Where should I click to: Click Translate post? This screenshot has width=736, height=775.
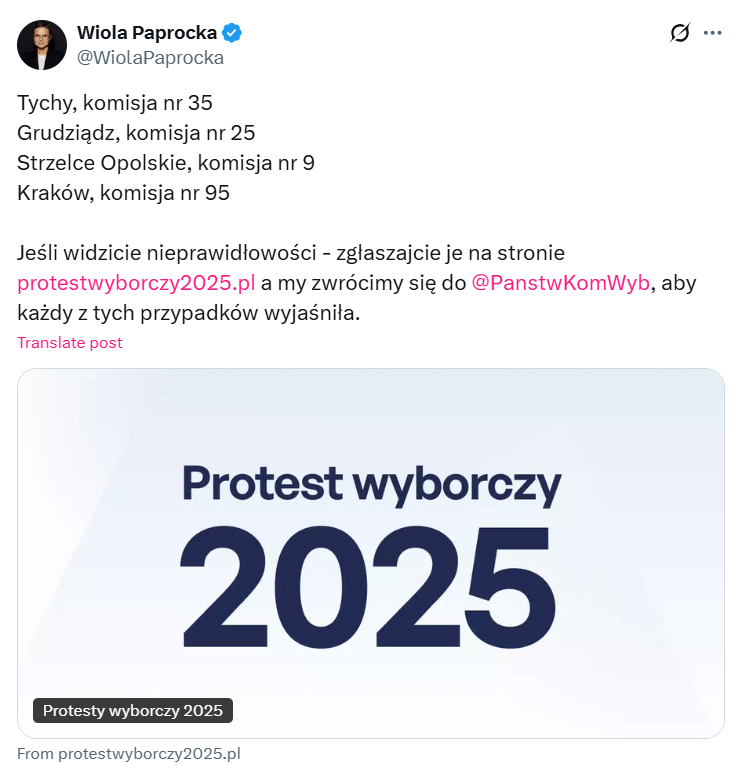(x=70, y=342)
